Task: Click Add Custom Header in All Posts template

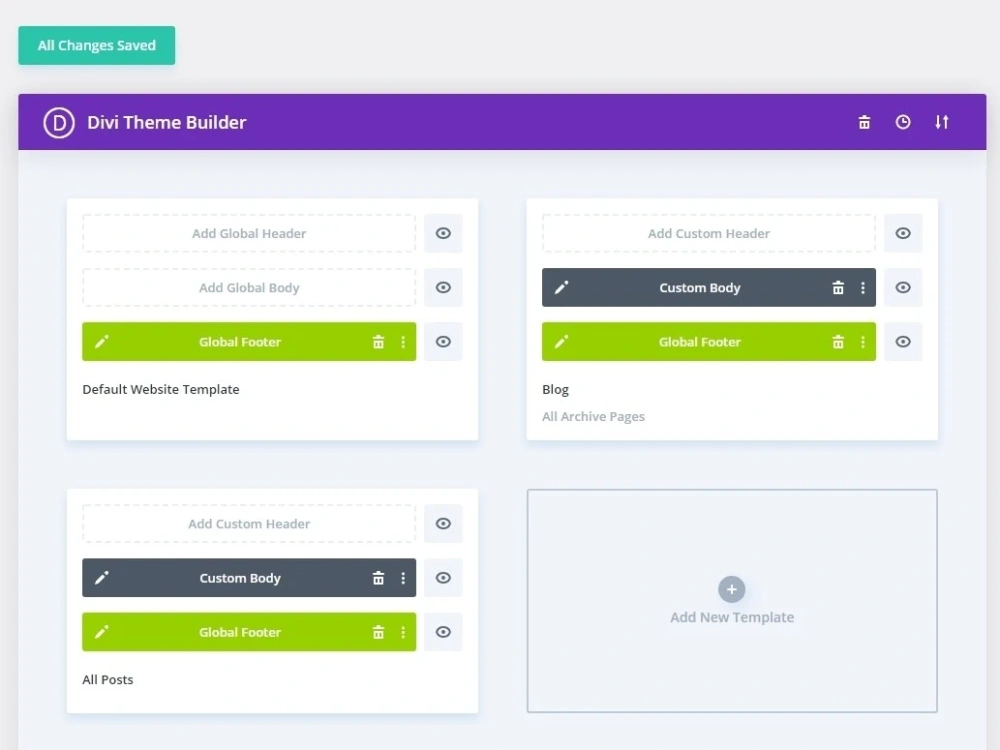Action: [x=249, y=524]
